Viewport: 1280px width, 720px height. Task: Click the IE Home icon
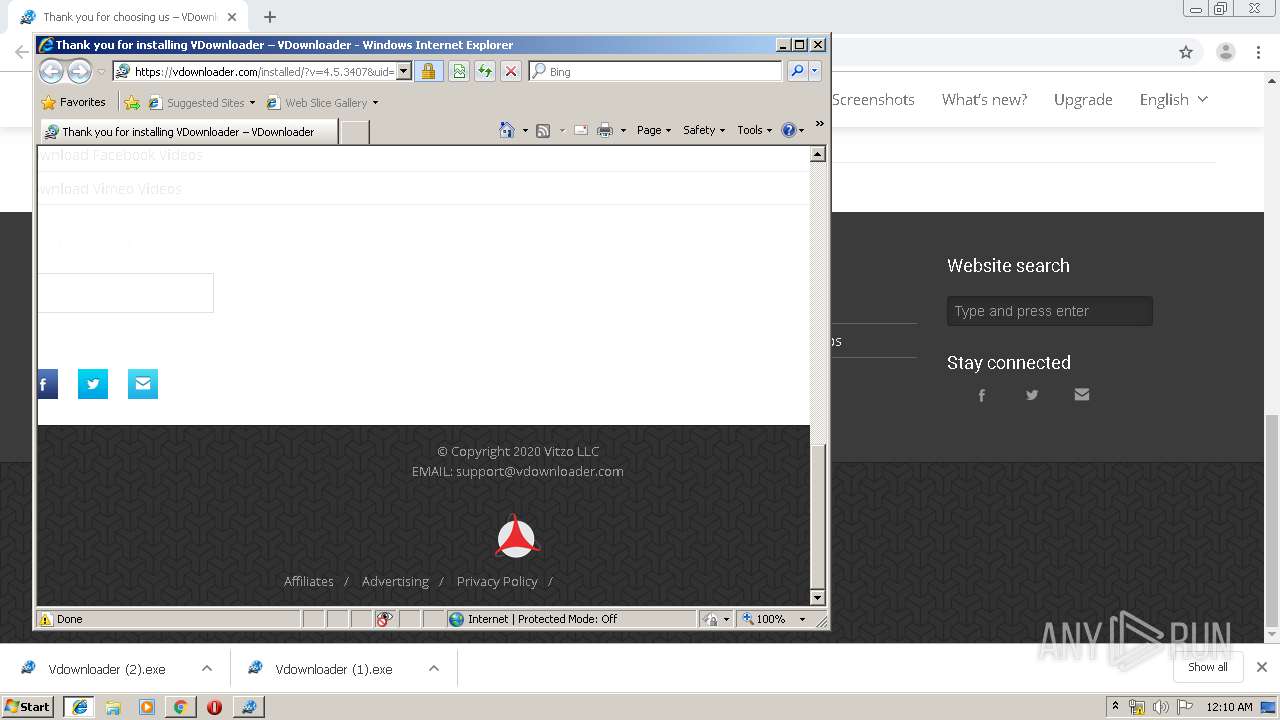pos(507,130)
